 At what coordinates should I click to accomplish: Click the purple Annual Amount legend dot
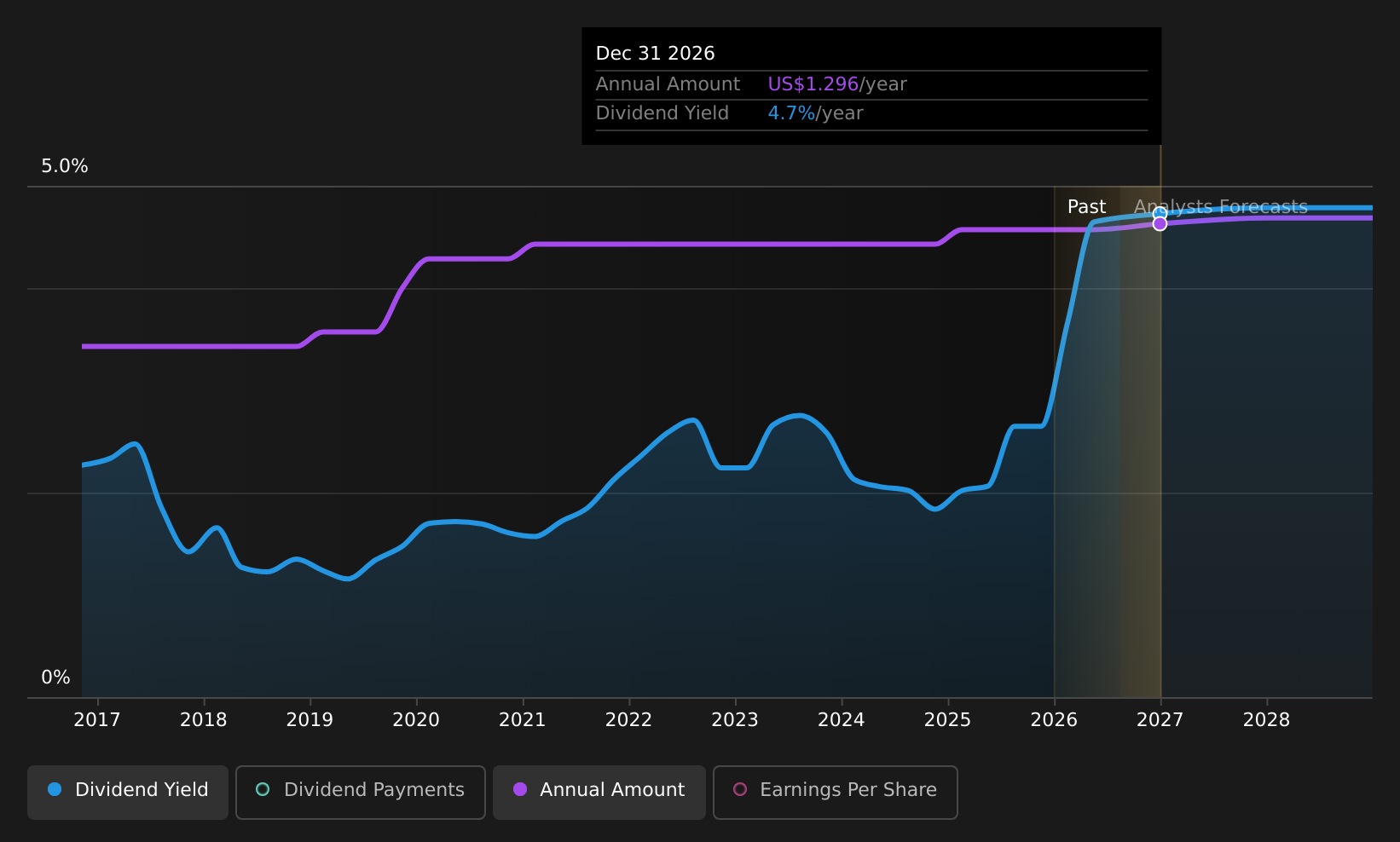[520, 789]
